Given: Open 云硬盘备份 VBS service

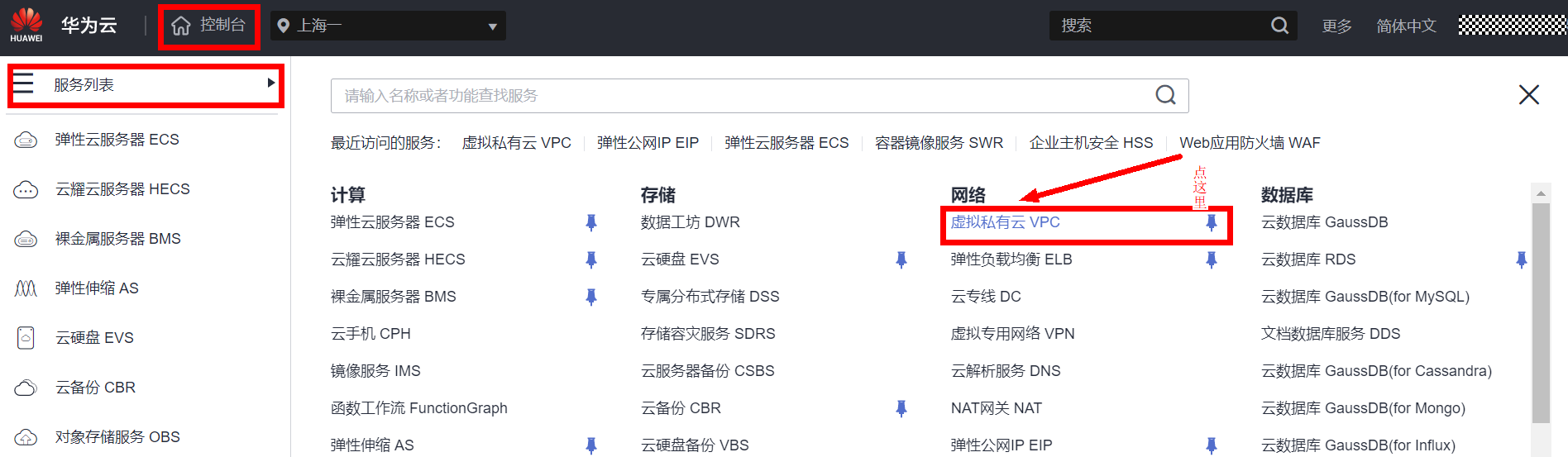Looking at the screenshot, I should (x=695, y=445).
